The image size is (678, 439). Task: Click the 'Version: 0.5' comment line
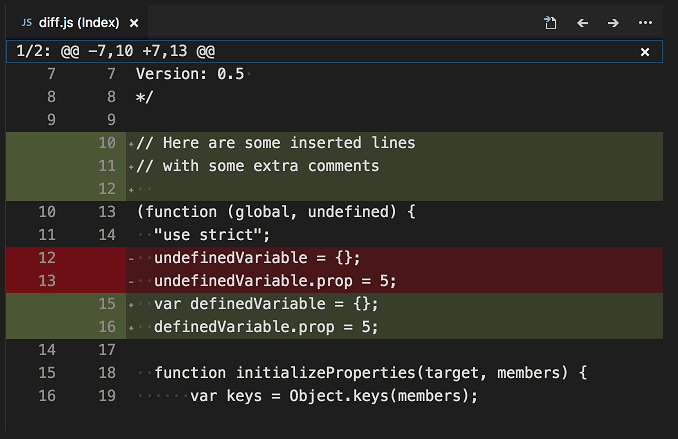coord(192,74)
